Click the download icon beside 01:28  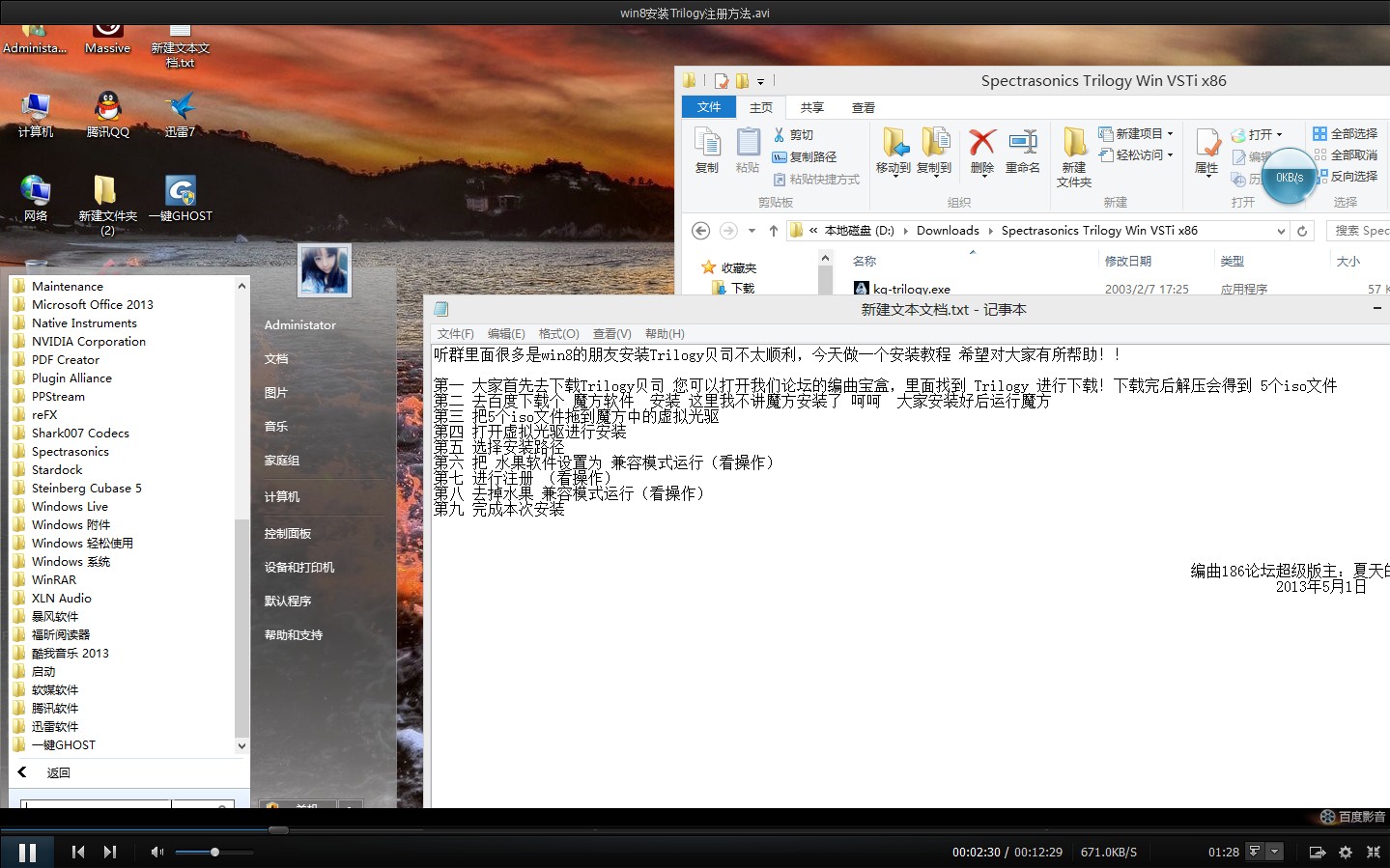pyautogui.click(x=1255, y=852)
